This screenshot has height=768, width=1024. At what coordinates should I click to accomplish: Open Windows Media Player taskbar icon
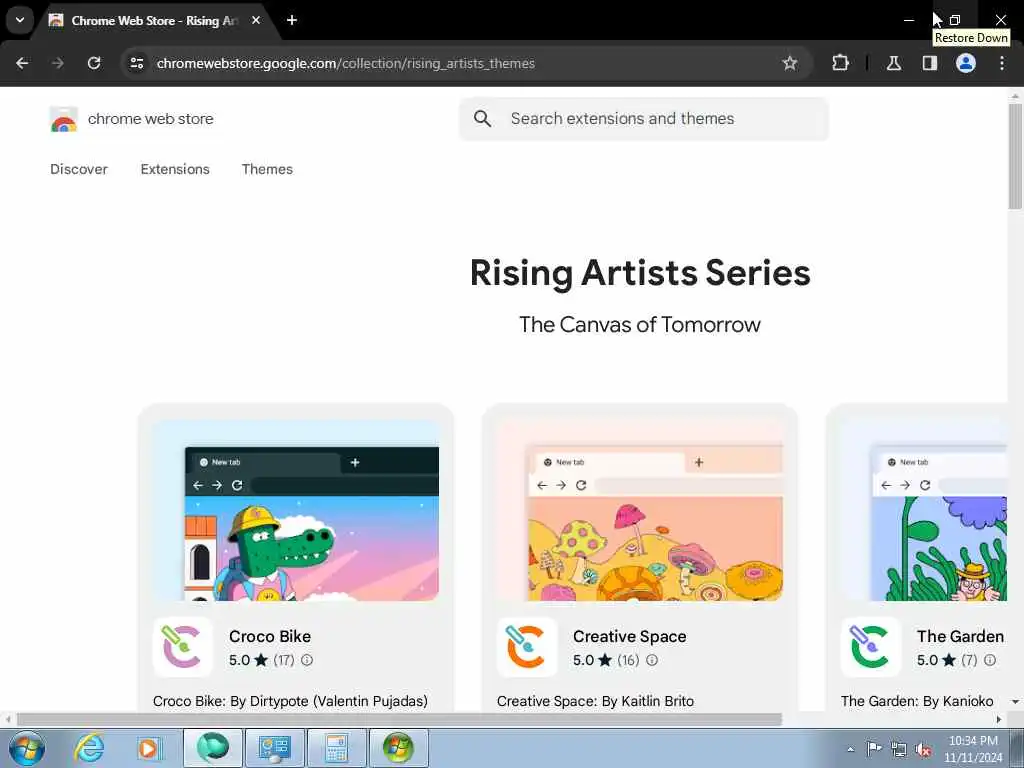(149, 748)
